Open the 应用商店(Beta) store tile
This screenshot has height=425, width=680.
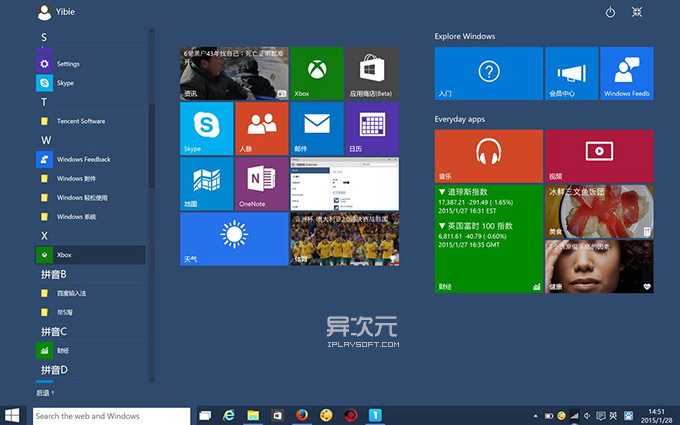[372, 73]
